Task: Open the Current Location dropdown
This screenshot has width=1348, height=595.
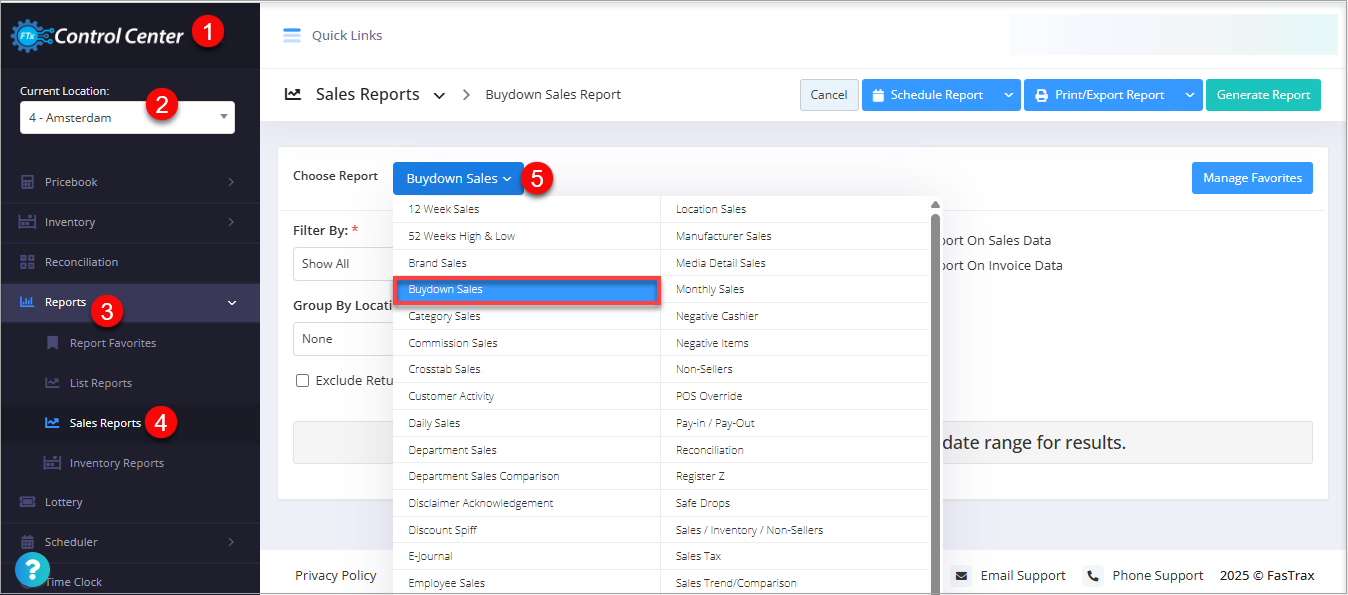Action: 127,118
